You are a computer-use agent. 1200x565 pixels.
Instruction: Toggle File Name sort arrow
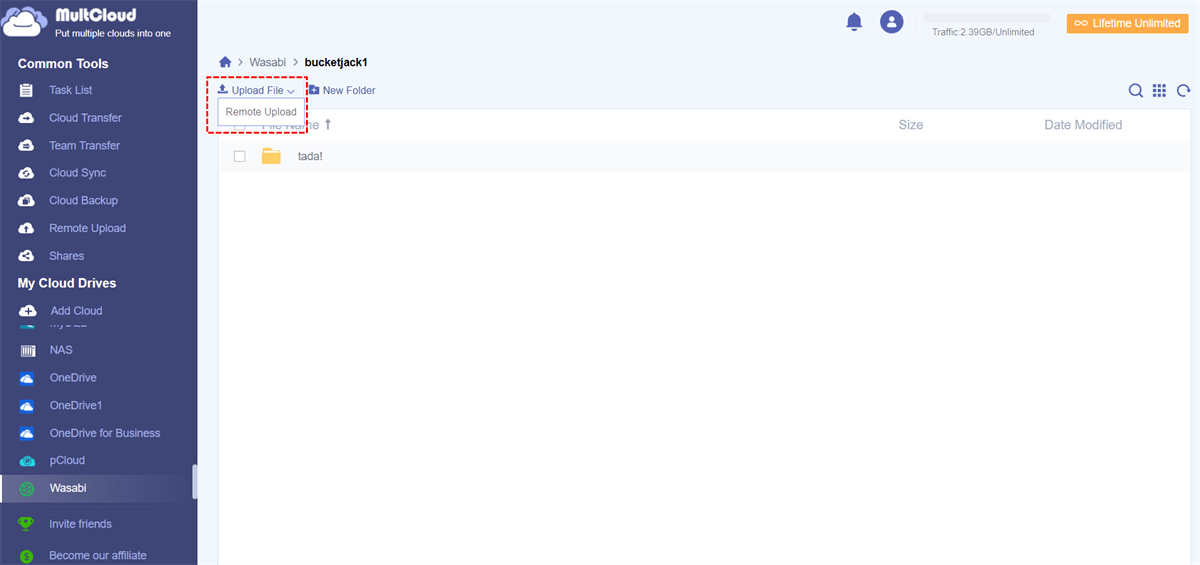[328, 125]
